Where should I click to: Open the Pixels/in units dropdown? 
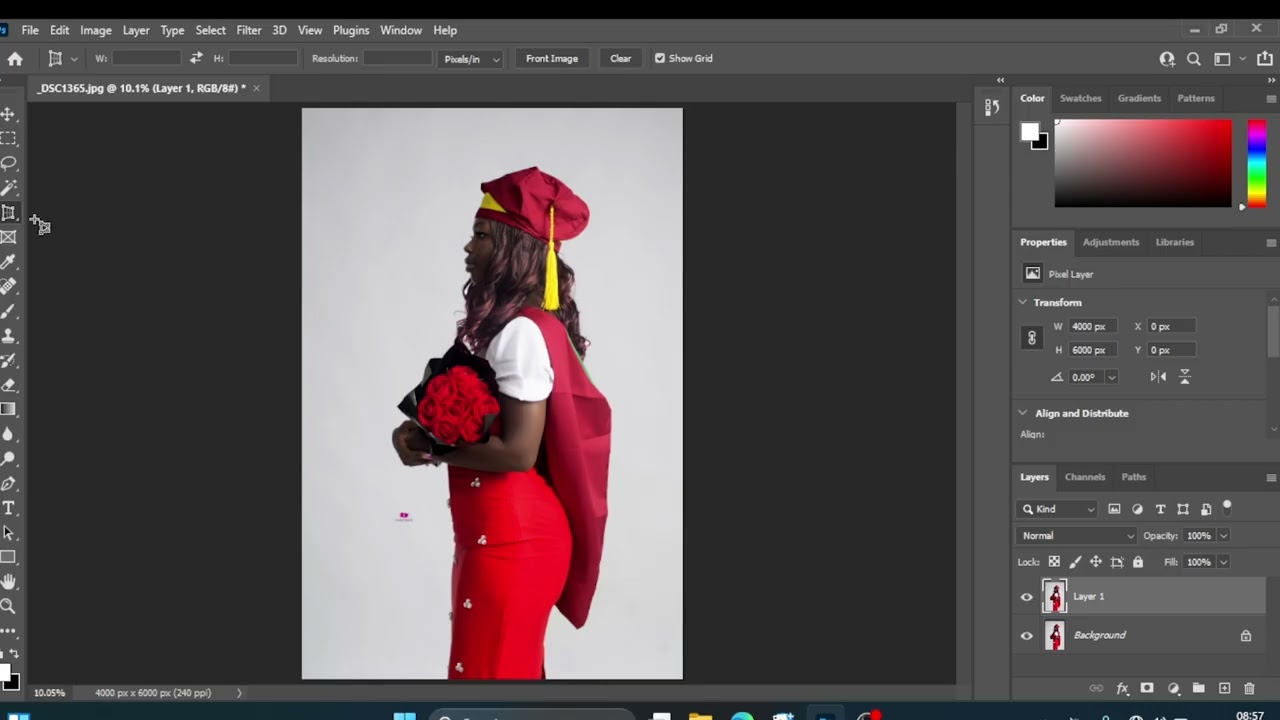click(470, 59)
